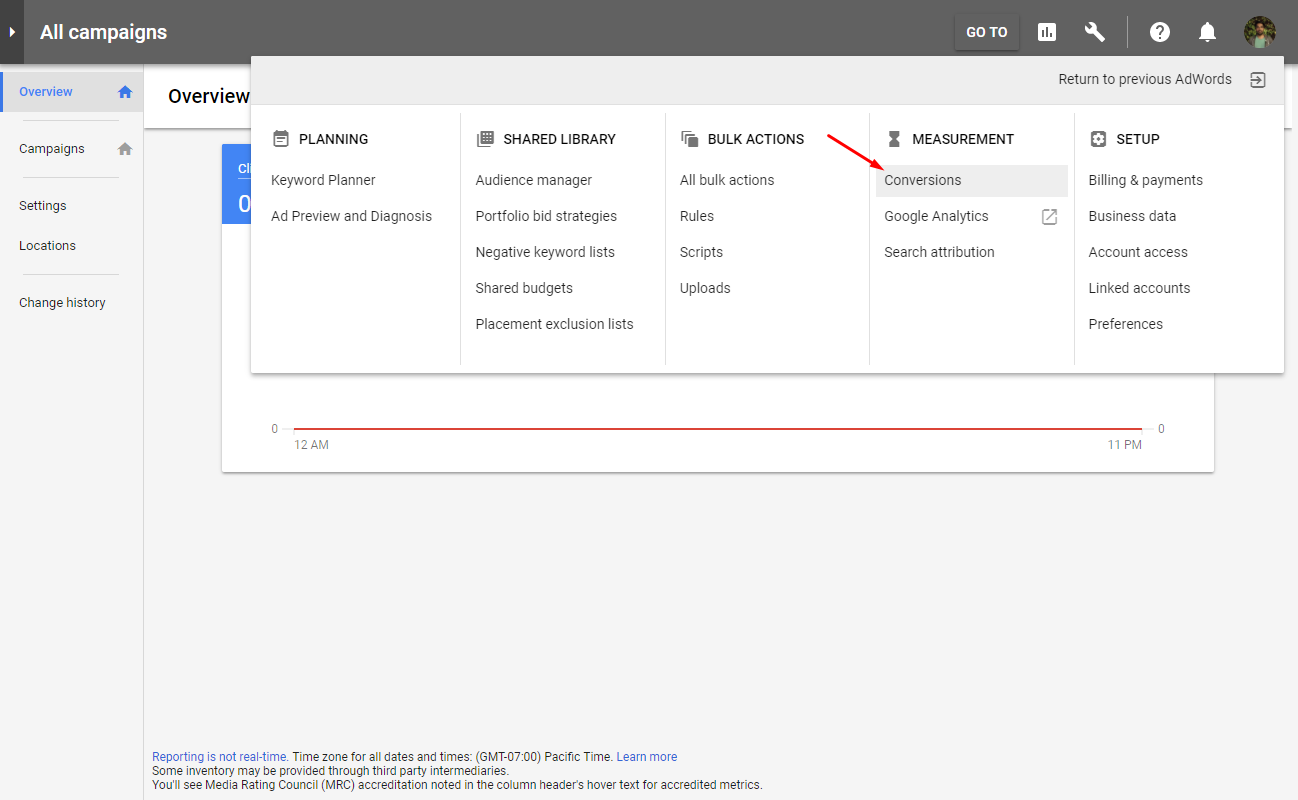Click the exit icon beside Return to previous AdWords
Viewport: 1298px width, 800px height.
pos(1258,80)
